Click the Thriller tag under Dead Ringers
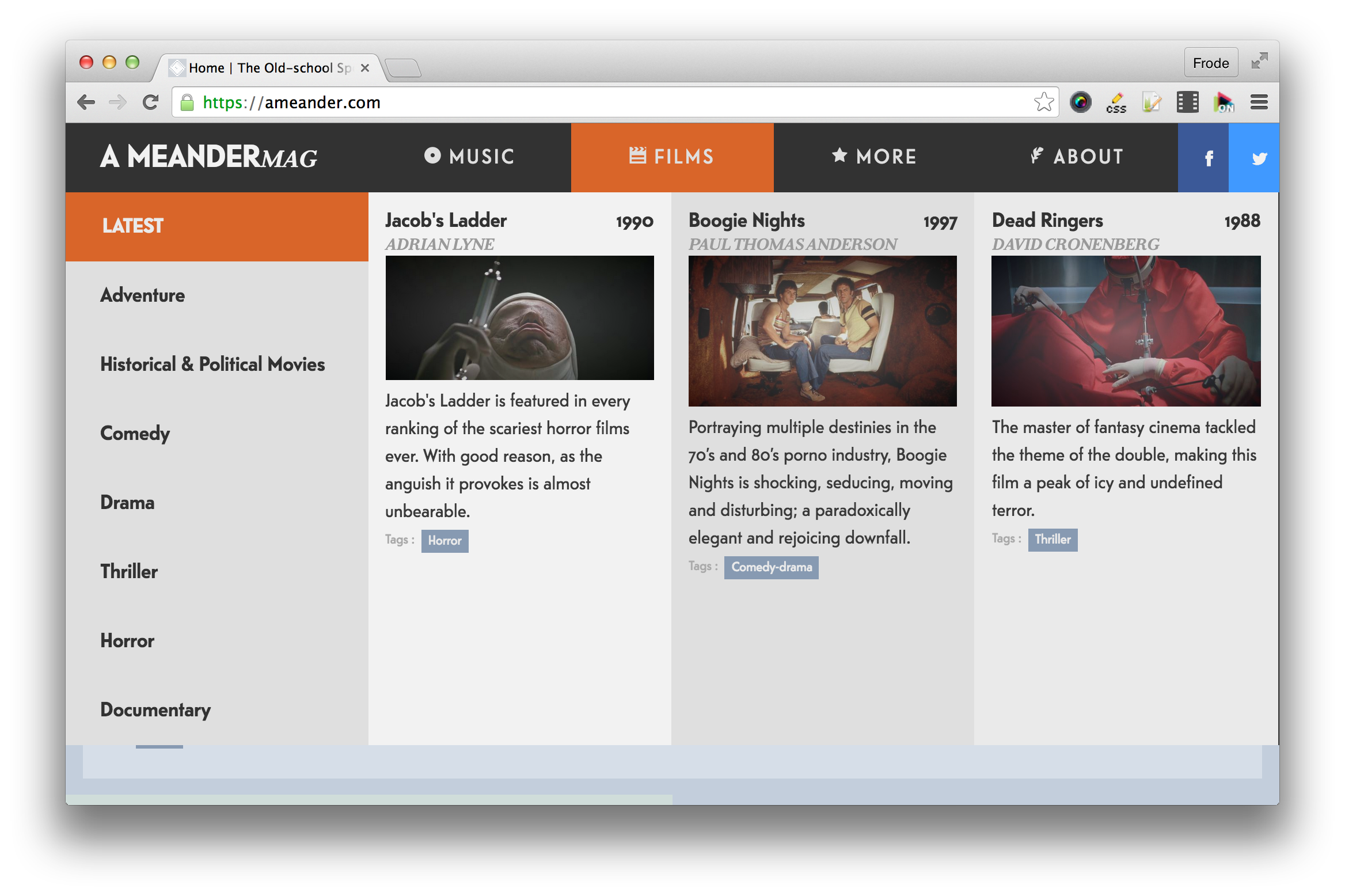The width and height of the screenshot is (1345, 896). 1053,540
